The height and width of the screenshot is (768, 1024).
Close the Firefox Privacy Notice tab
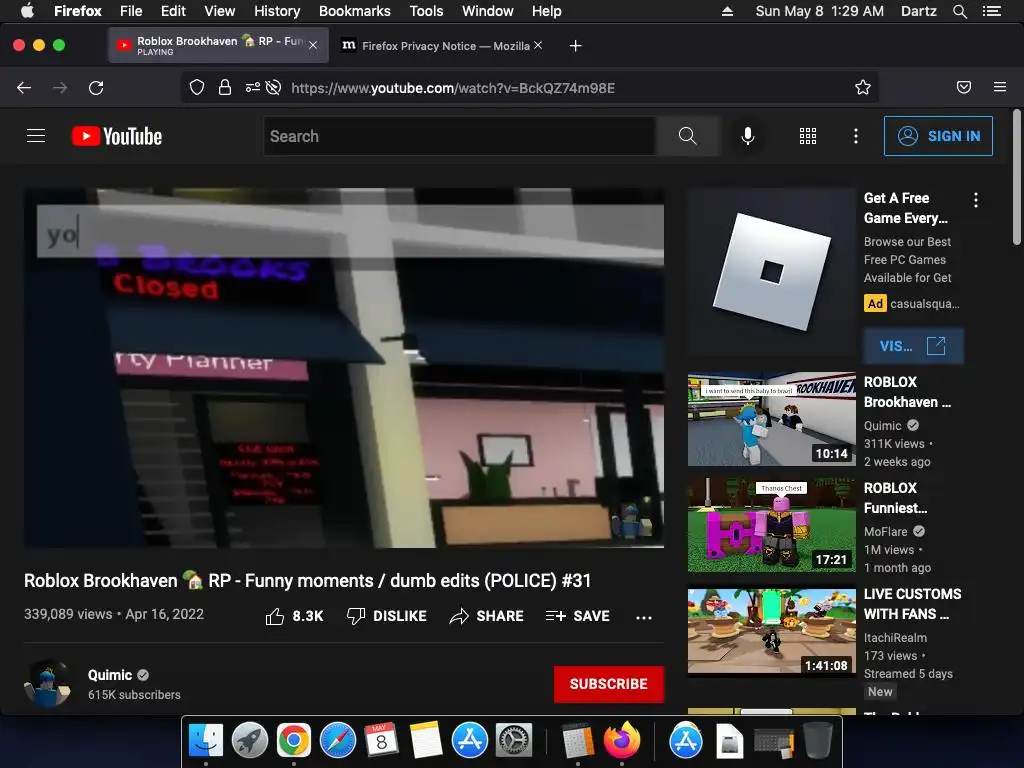(x=537, y=45)
